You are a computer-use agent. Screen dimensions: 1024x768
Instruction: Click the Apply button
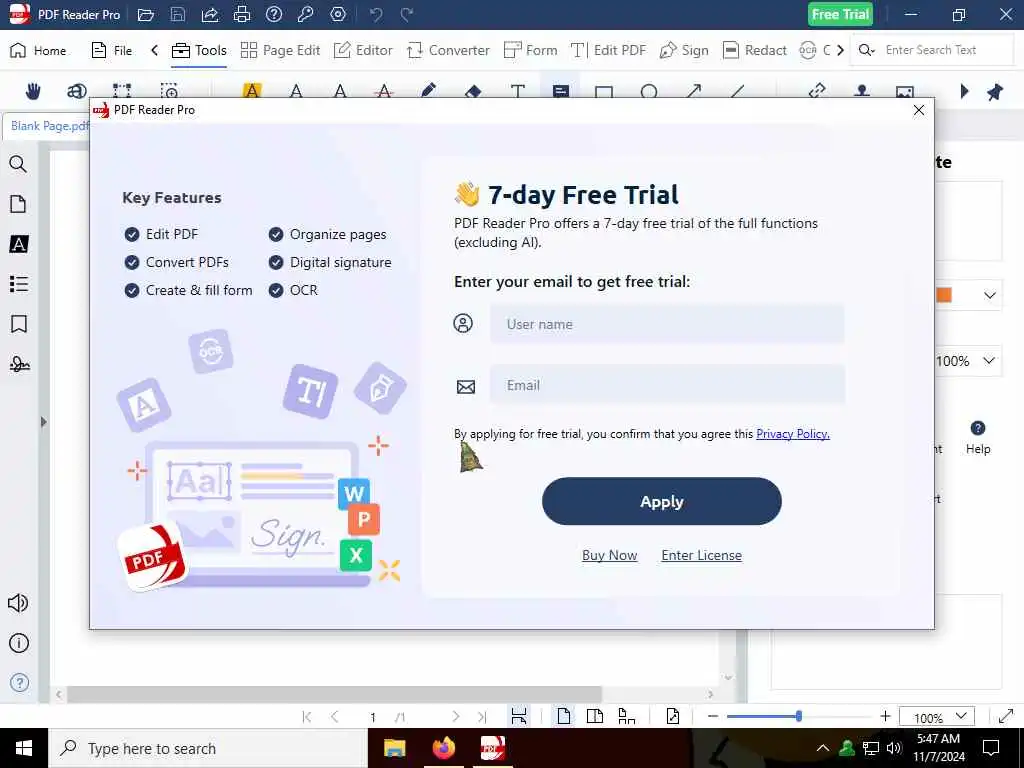[662, 501]
